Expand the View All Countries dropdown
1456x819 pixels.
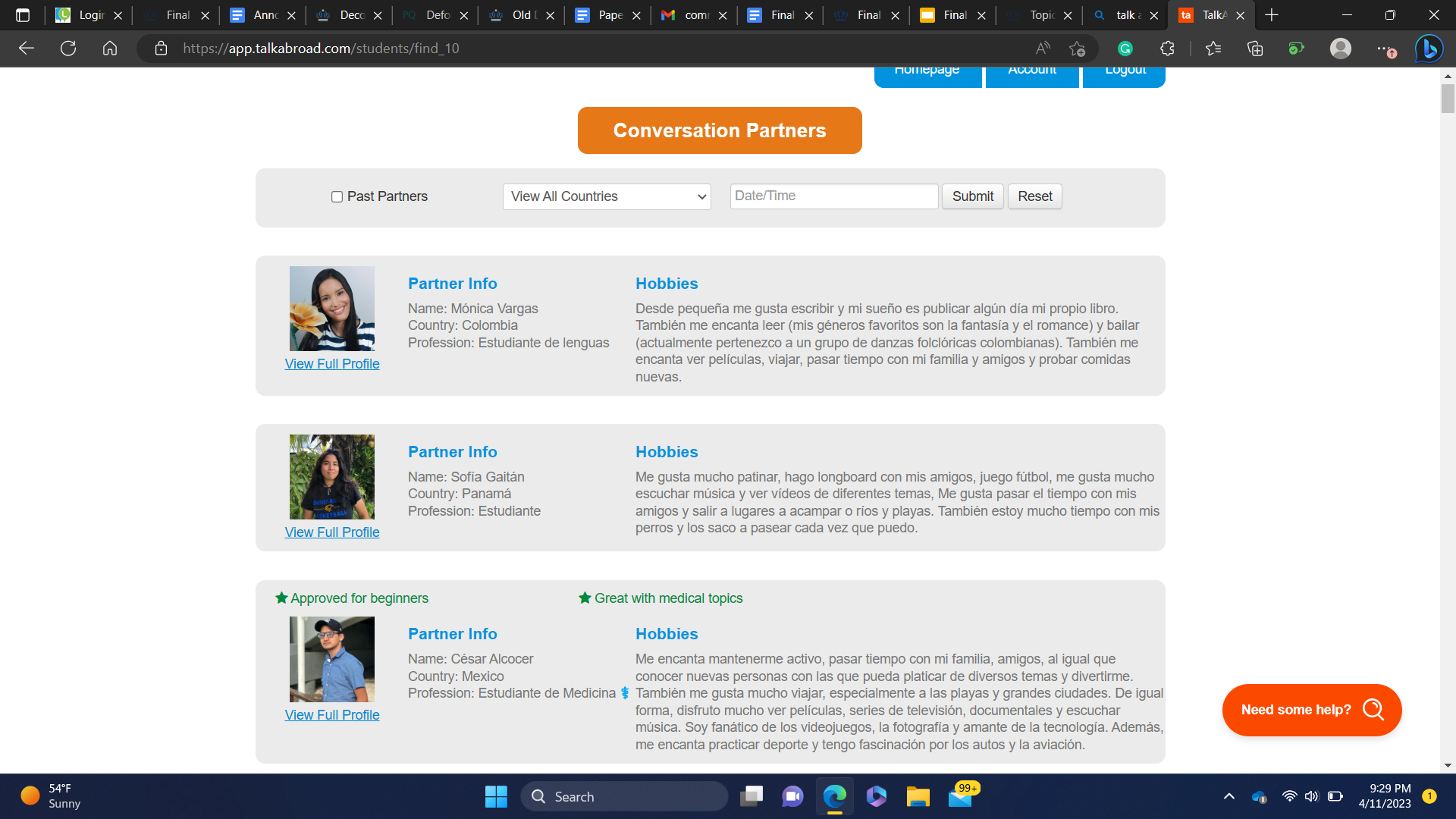coord(607,196)
